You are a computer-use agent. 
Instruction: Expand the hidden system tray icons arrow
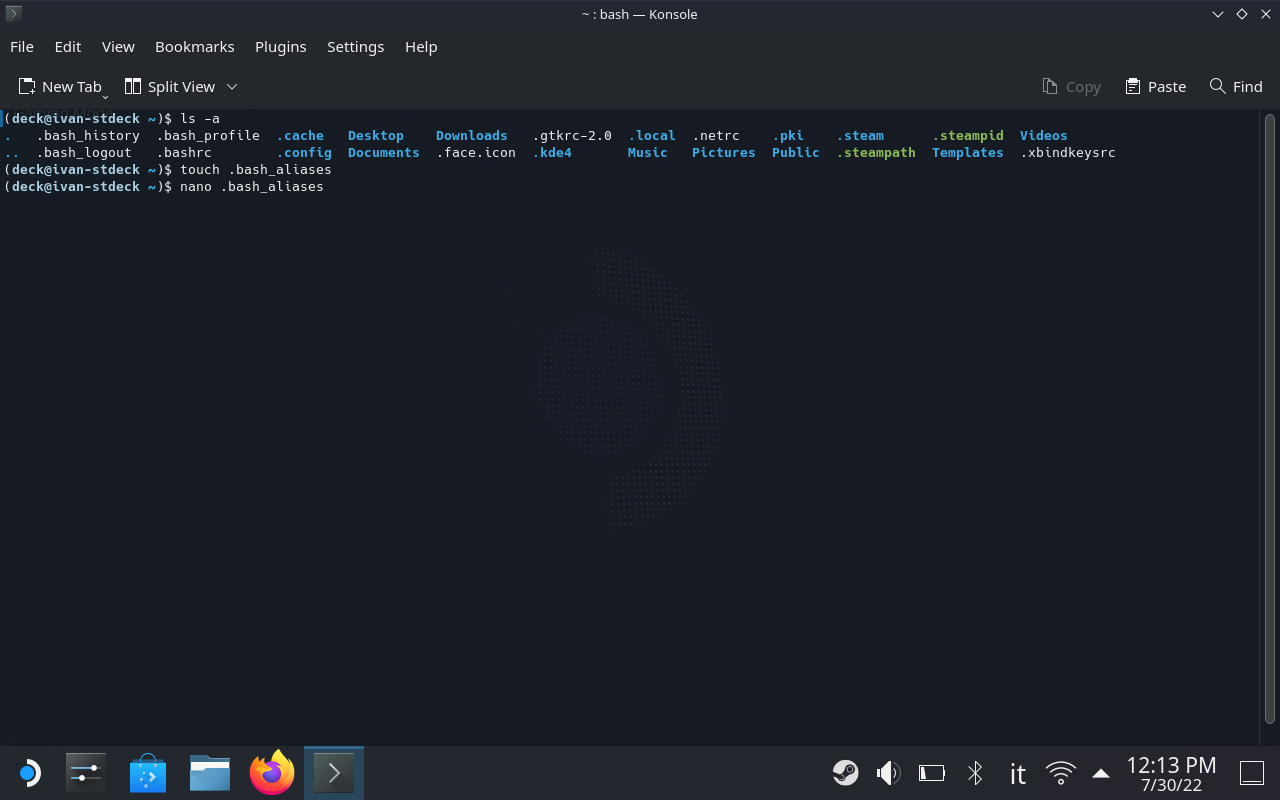pos(1100,772)
